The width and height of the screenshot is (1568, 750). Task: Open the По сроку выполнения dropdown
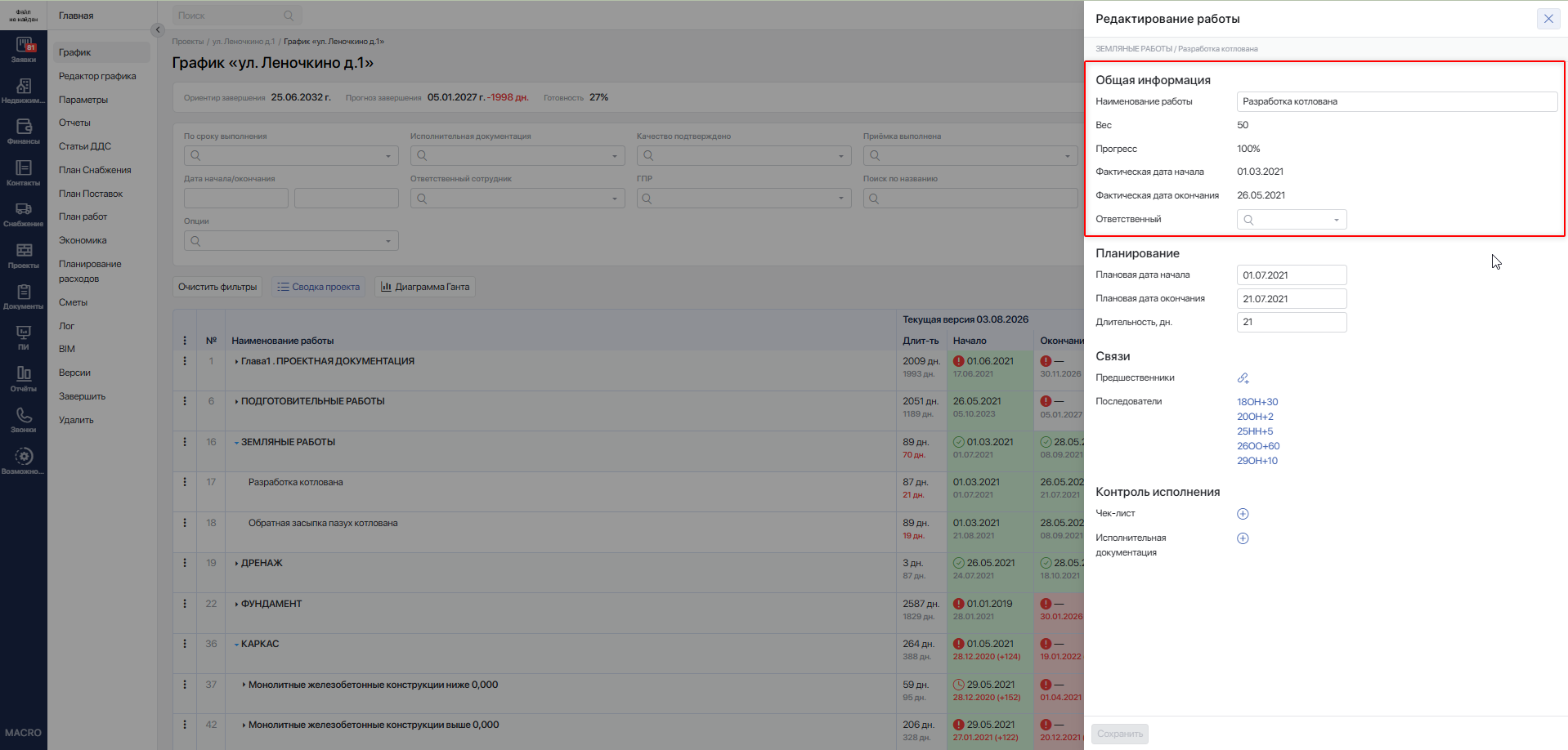click(291, 155)
